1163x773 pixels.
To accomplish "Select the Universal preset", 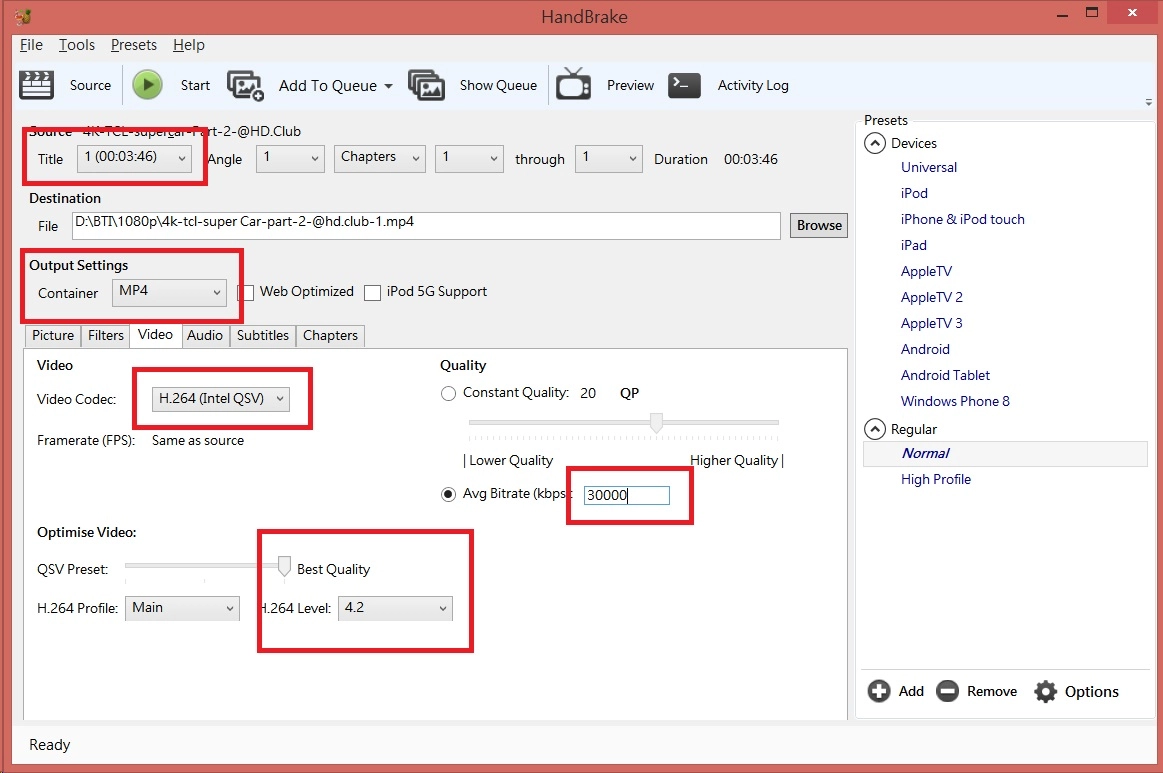I will pyautogui.click(x=929, y=168).
